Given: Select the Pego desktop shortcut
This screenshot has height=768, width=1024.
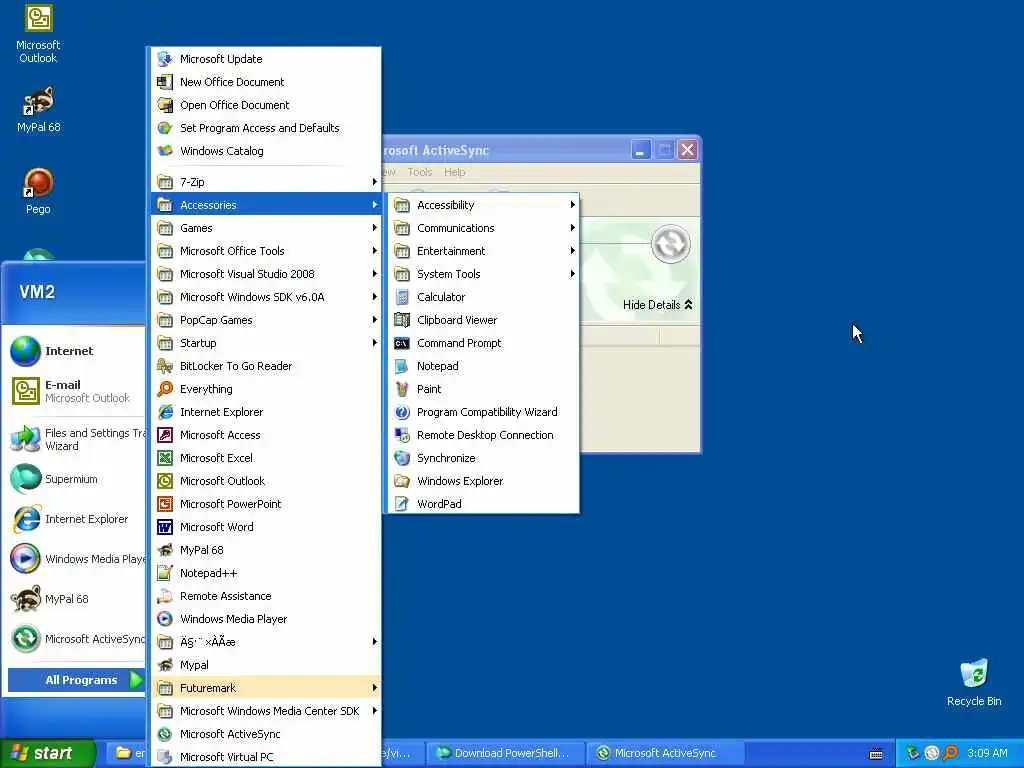Looking at the screenshot, I should [38, 191].
